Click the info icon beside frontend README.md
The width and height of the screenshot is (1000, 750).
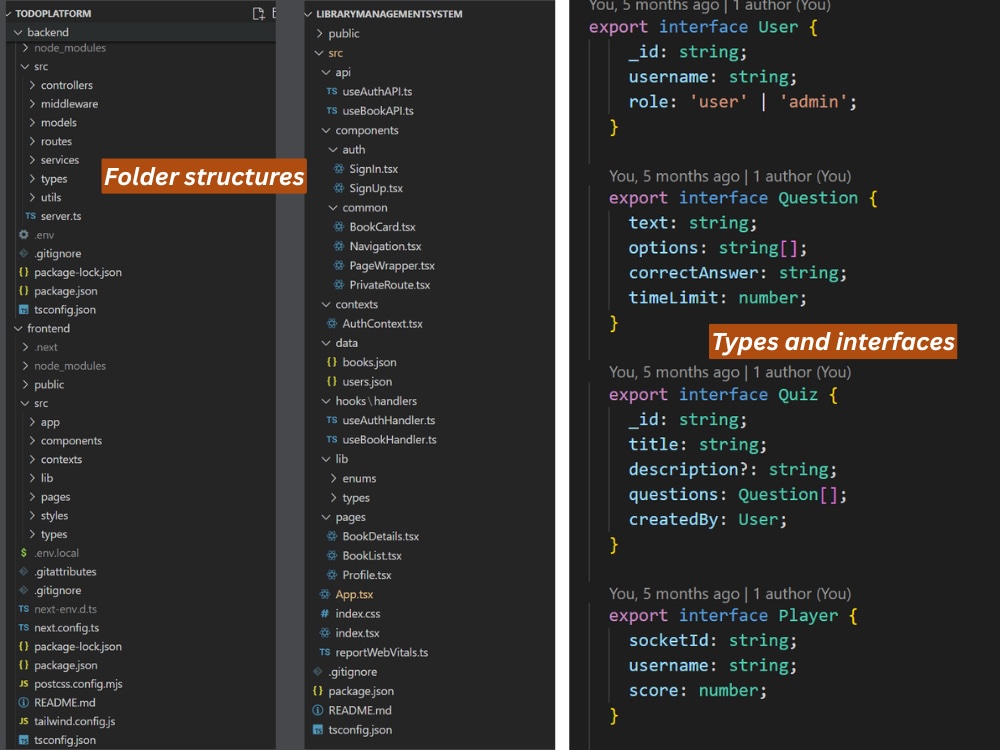coord(24,702)
